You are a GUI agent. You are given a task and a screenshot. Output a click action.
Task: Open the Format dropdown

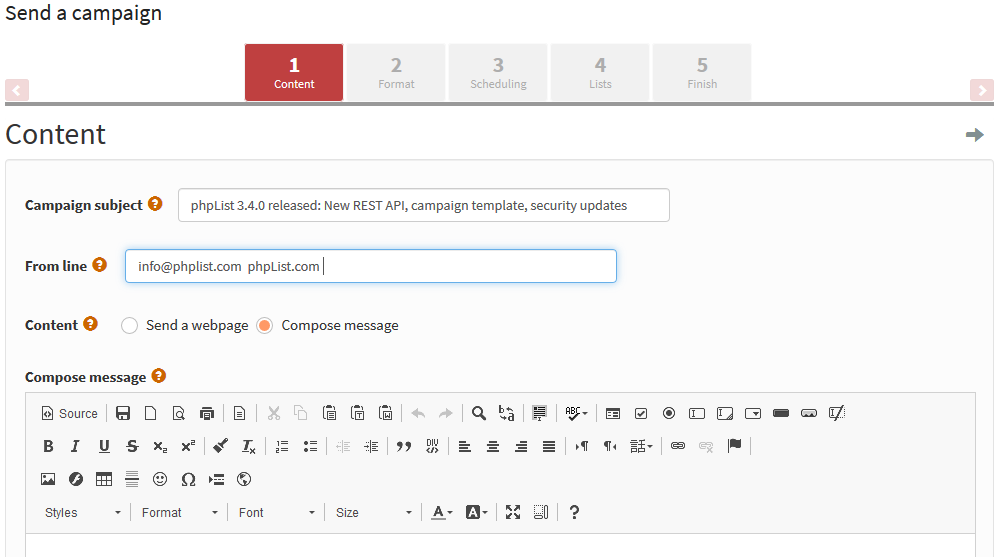pyautogui.click(x=179, y=513)
